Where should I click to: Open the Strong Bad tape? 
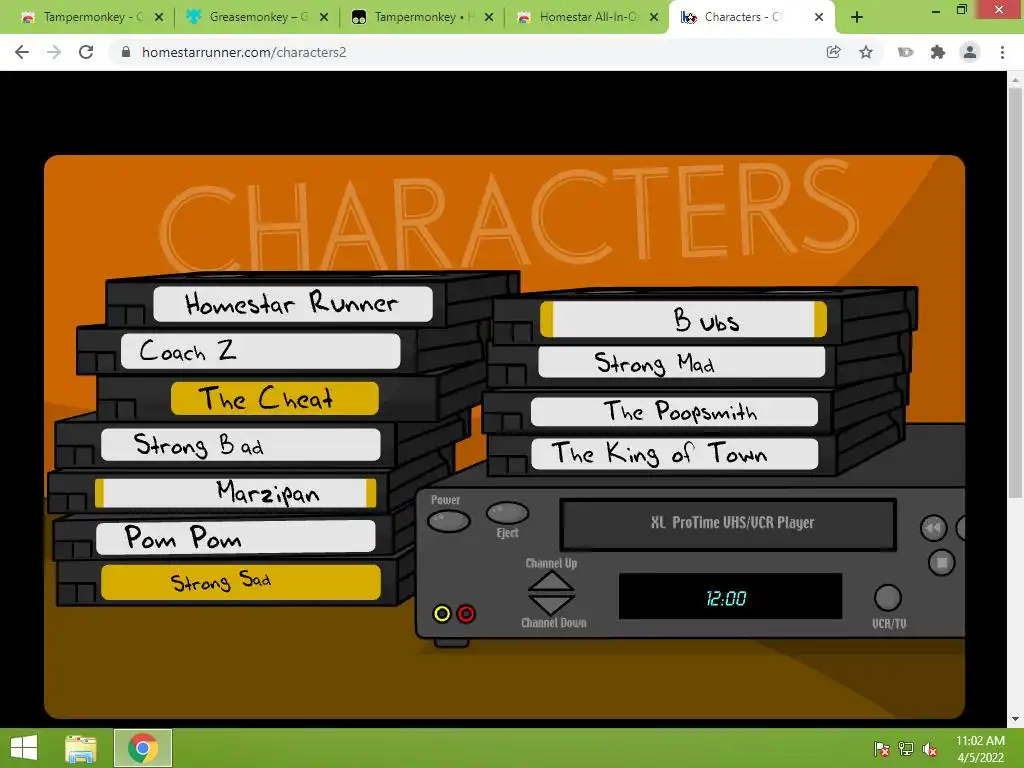(x=241, y=445)
